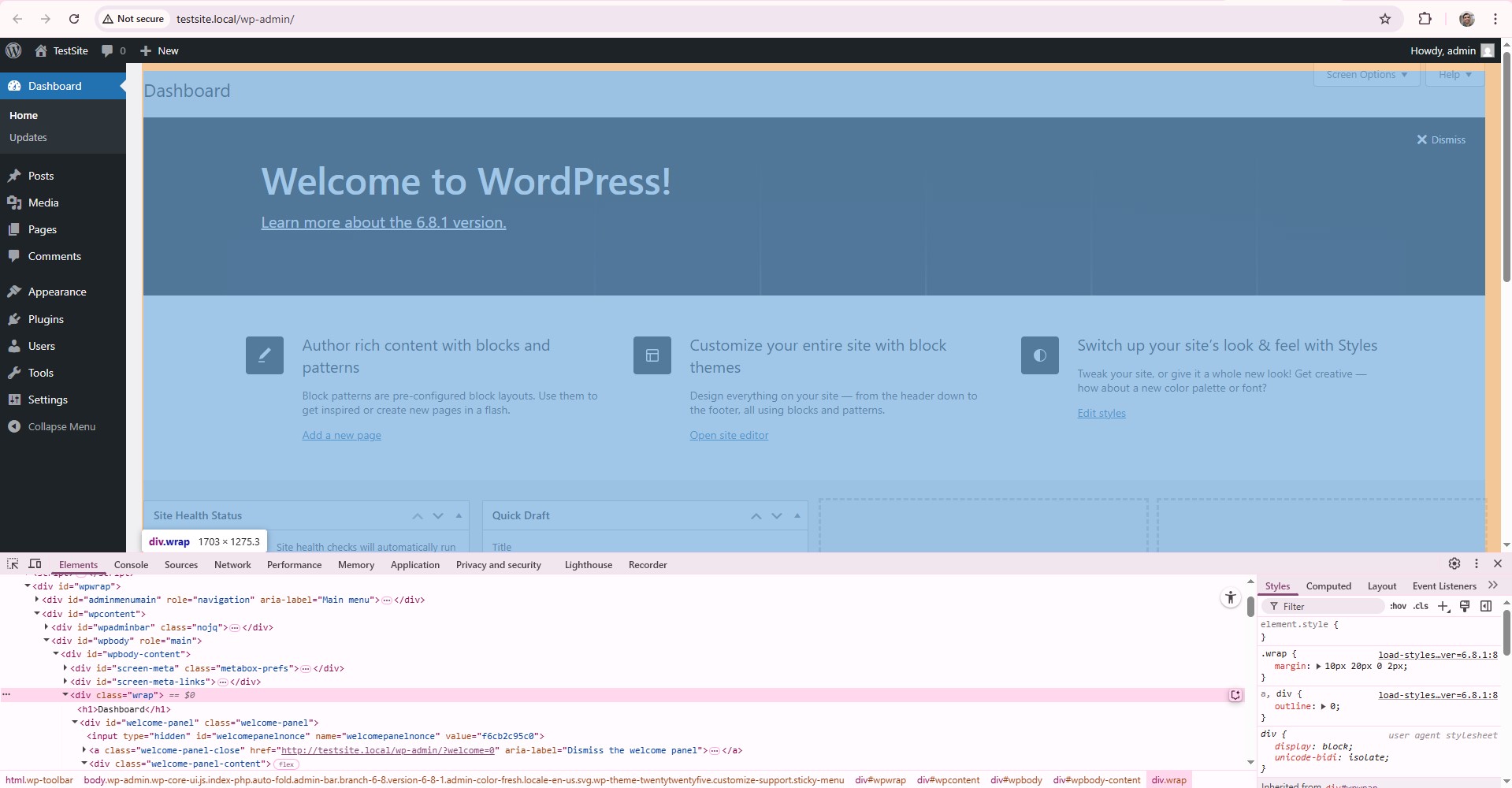The height and width of the screenshot is (788, 1512).
Task: Toggle the computed styles sidebar icon
Action: point(1486,606)
